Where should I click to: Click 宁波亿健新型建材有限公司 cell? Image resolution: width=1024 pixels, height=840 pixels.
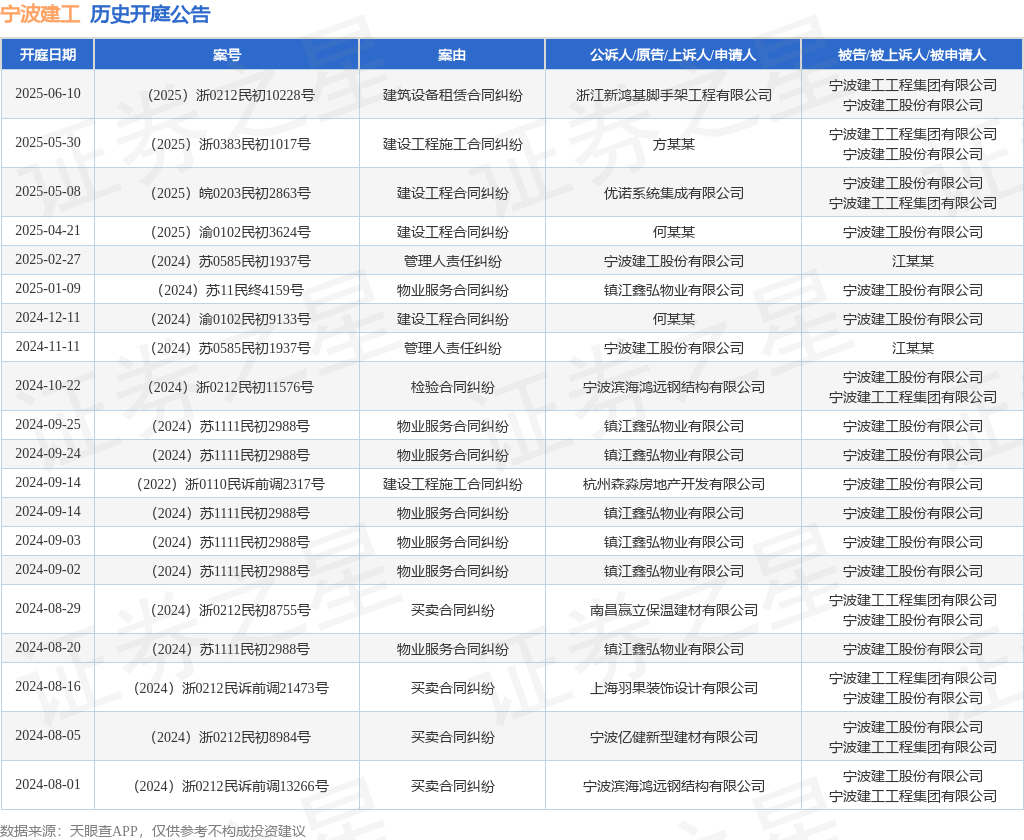point(673,737)
